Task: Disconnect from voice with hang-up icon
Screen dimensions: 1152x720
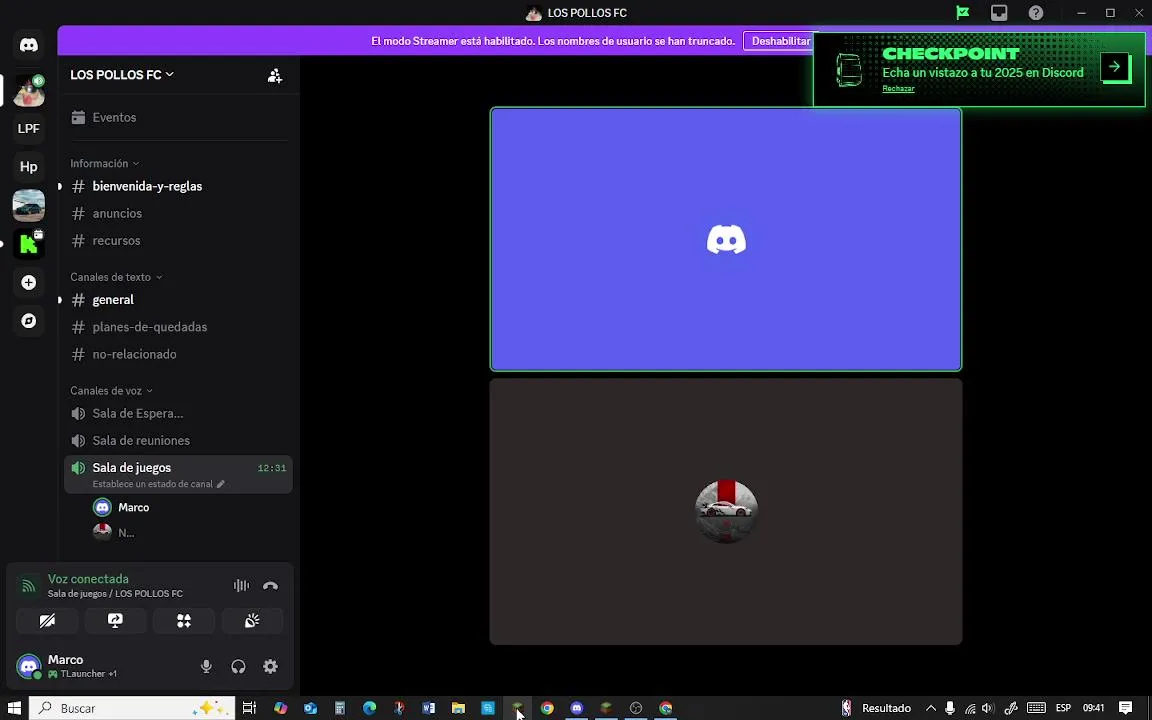Action: pyautogui.click(x=270, y=586)
